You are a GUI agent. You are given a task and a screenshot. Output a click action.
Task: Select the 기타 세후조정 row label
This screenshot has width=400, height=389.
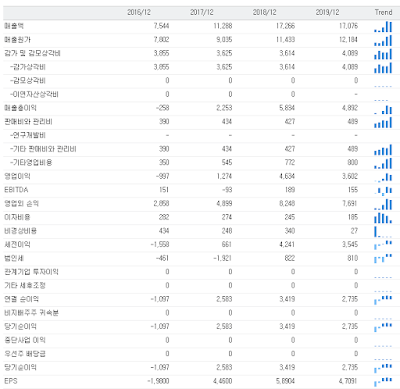[x=25, y=286]
